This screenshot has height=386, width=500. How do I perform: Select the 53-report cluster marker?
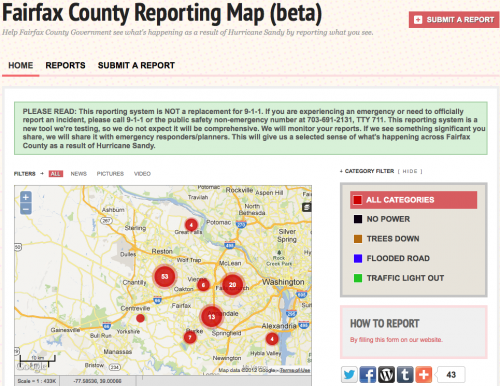[165, 276]
